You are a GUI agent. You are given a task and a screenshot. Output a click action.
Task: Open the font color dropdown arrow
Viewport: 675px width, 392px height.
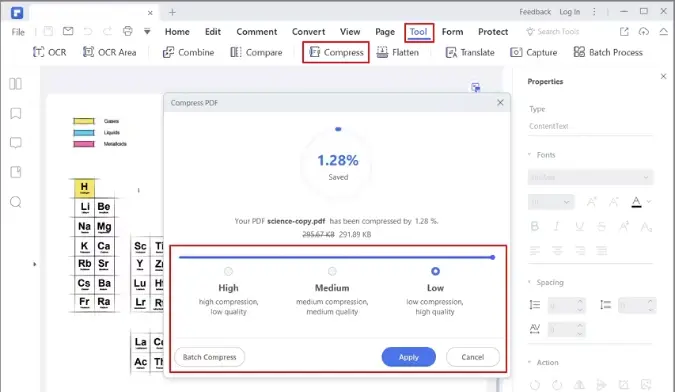(649, 201)
